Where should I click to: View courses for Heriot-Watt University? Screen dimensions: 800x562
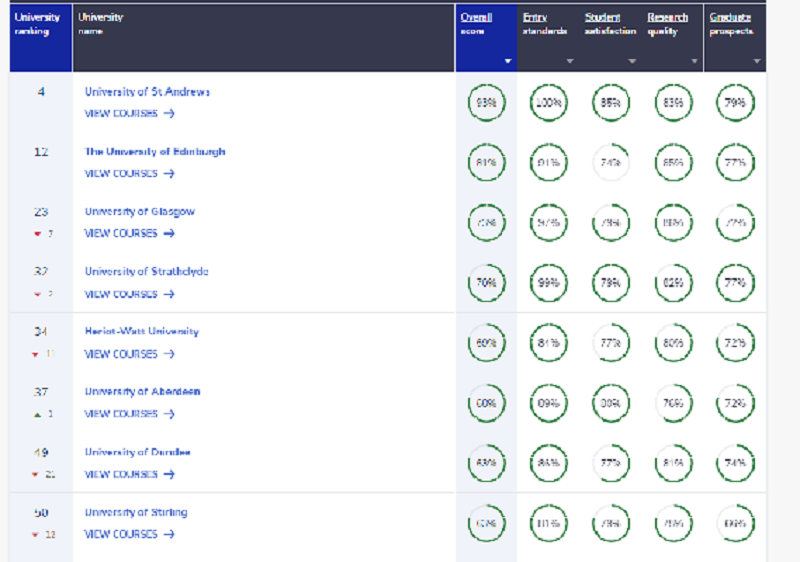[130, 353]
